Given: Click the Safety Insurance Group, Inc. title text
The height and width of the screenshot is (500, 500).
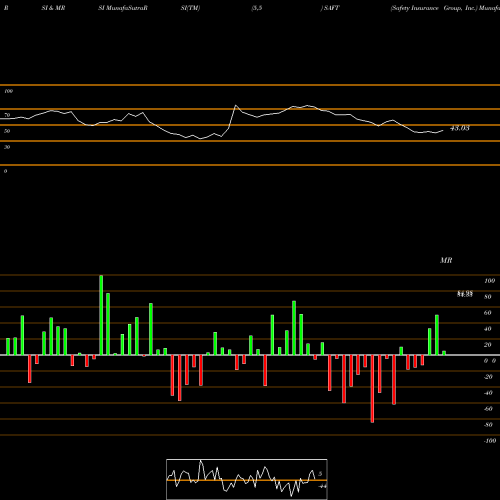Looking at the screenshot, I should (434, 8).
